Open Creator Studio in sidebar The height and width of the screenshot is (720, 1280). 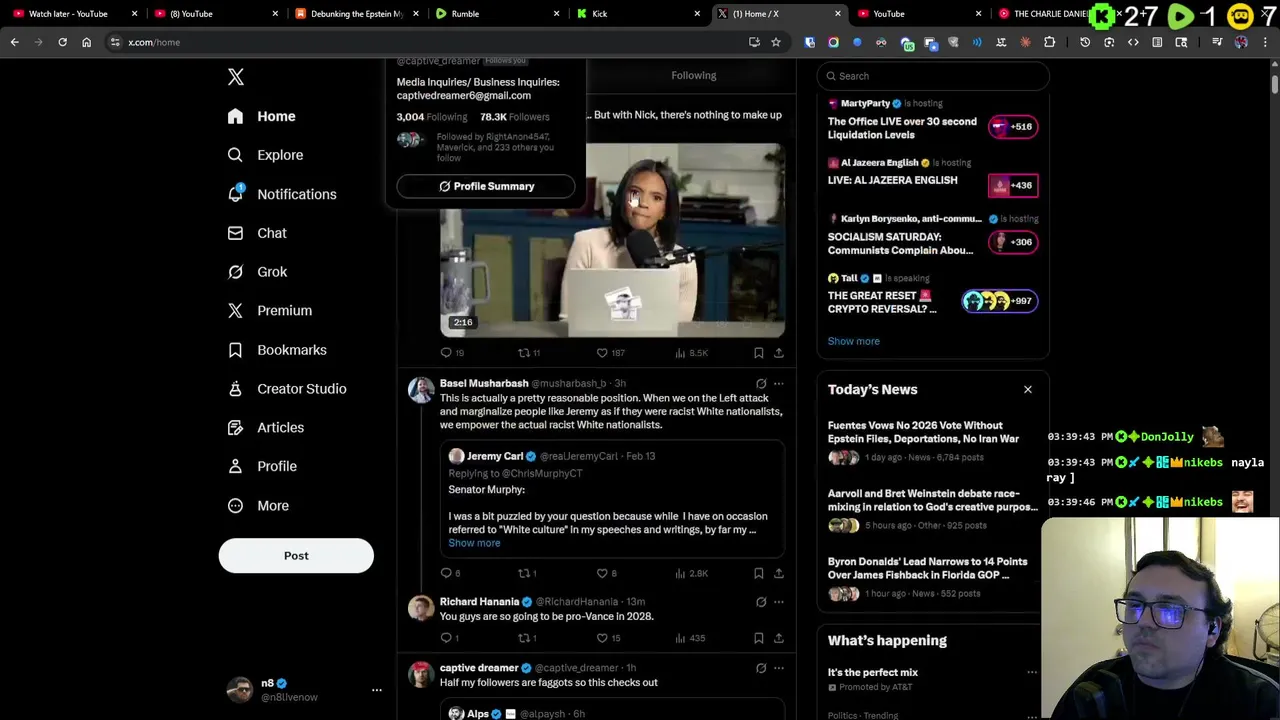286,389
